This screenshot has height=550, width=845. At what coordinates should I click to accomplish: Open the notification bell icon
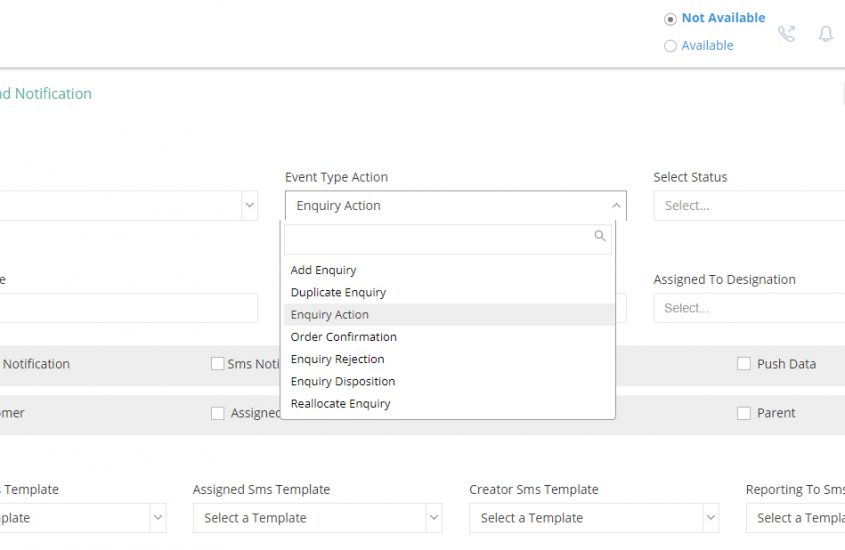[x=826, y=34]
